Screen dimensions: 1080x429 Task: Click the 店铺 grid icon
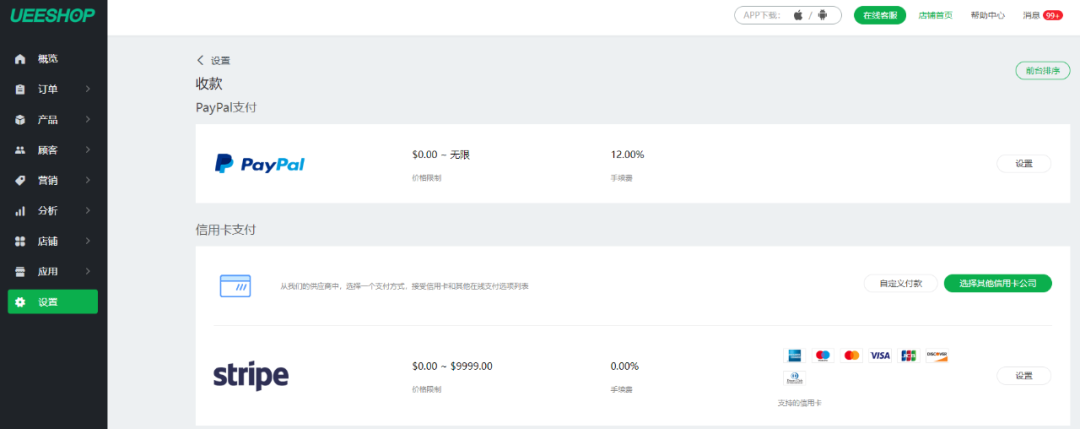(x=20, y=241)
